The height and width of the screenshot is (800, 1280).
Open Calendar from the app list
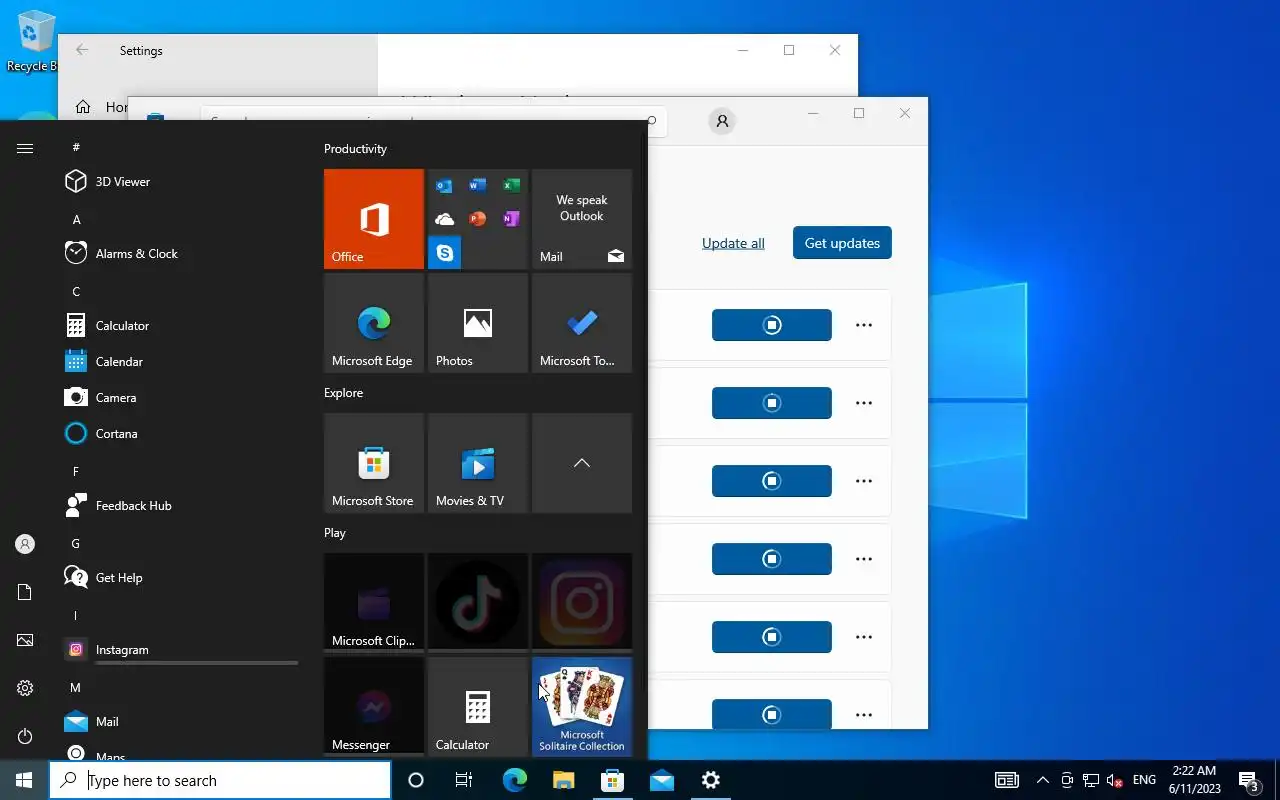pyautogui.click(x=180, y=362)
